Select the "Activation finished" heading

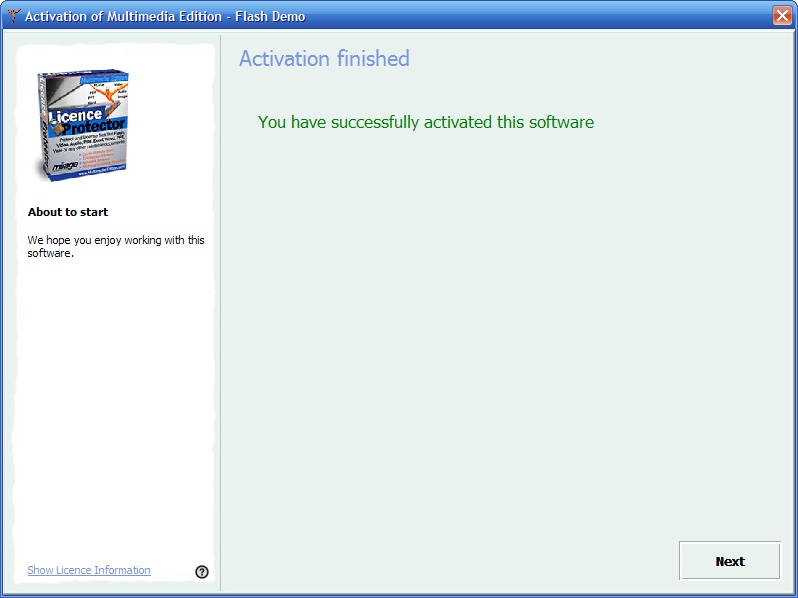[x=324, y=58]
